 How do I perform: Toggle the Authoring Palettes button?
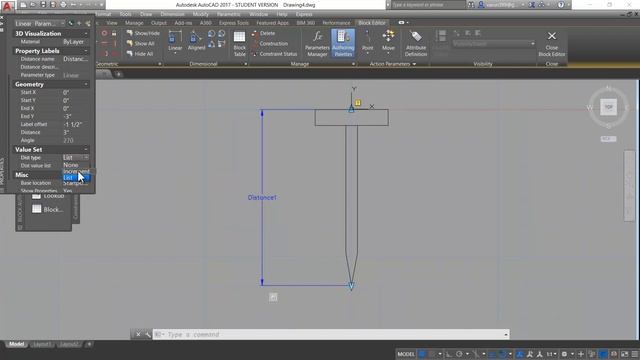pyautogui.click(x=343, y=43)
